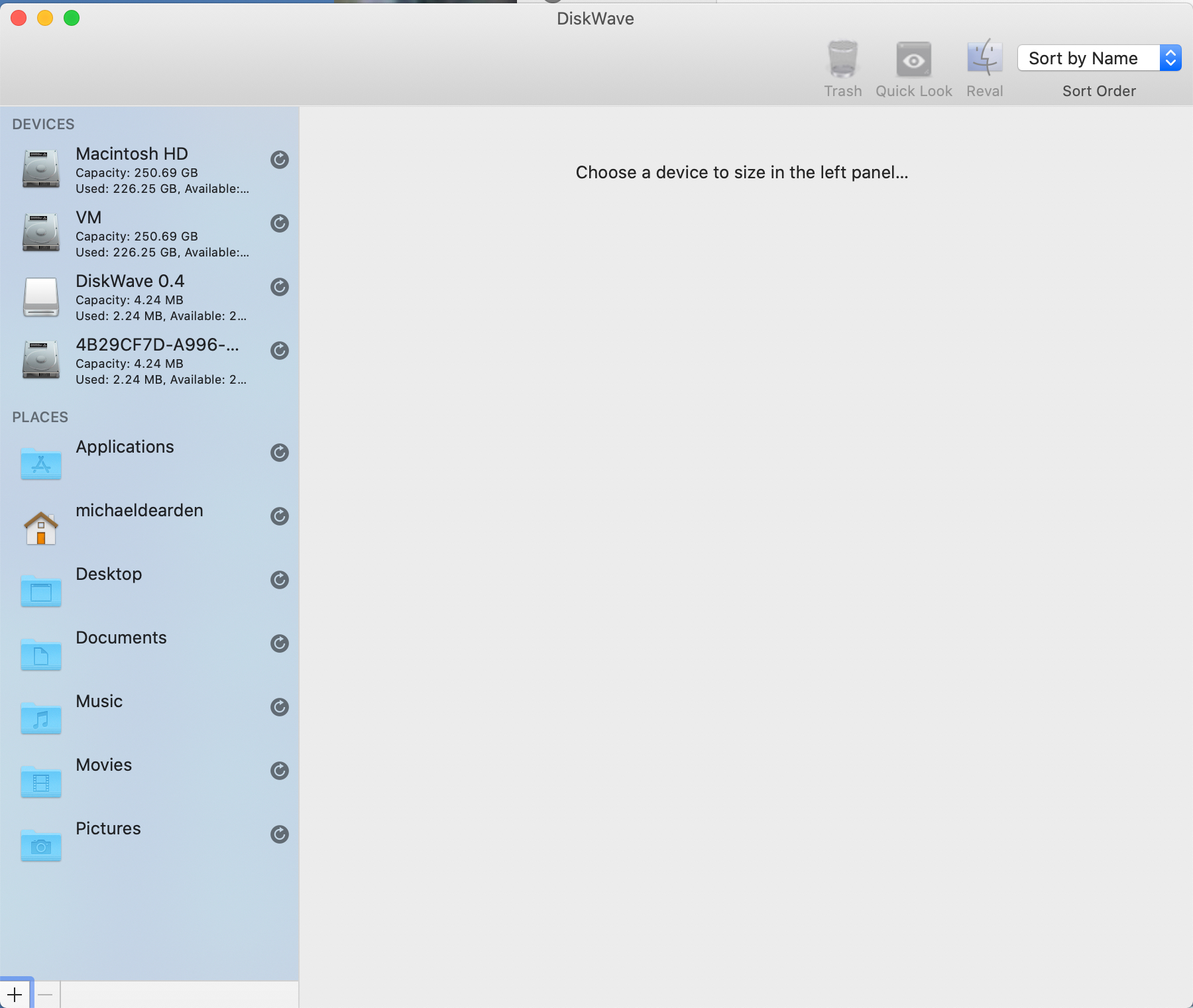The height and width of the screenshot is (1008, 1193).
Task: Refresh the 4B29CF7D-A996 volume
Action: coord(280,351)
